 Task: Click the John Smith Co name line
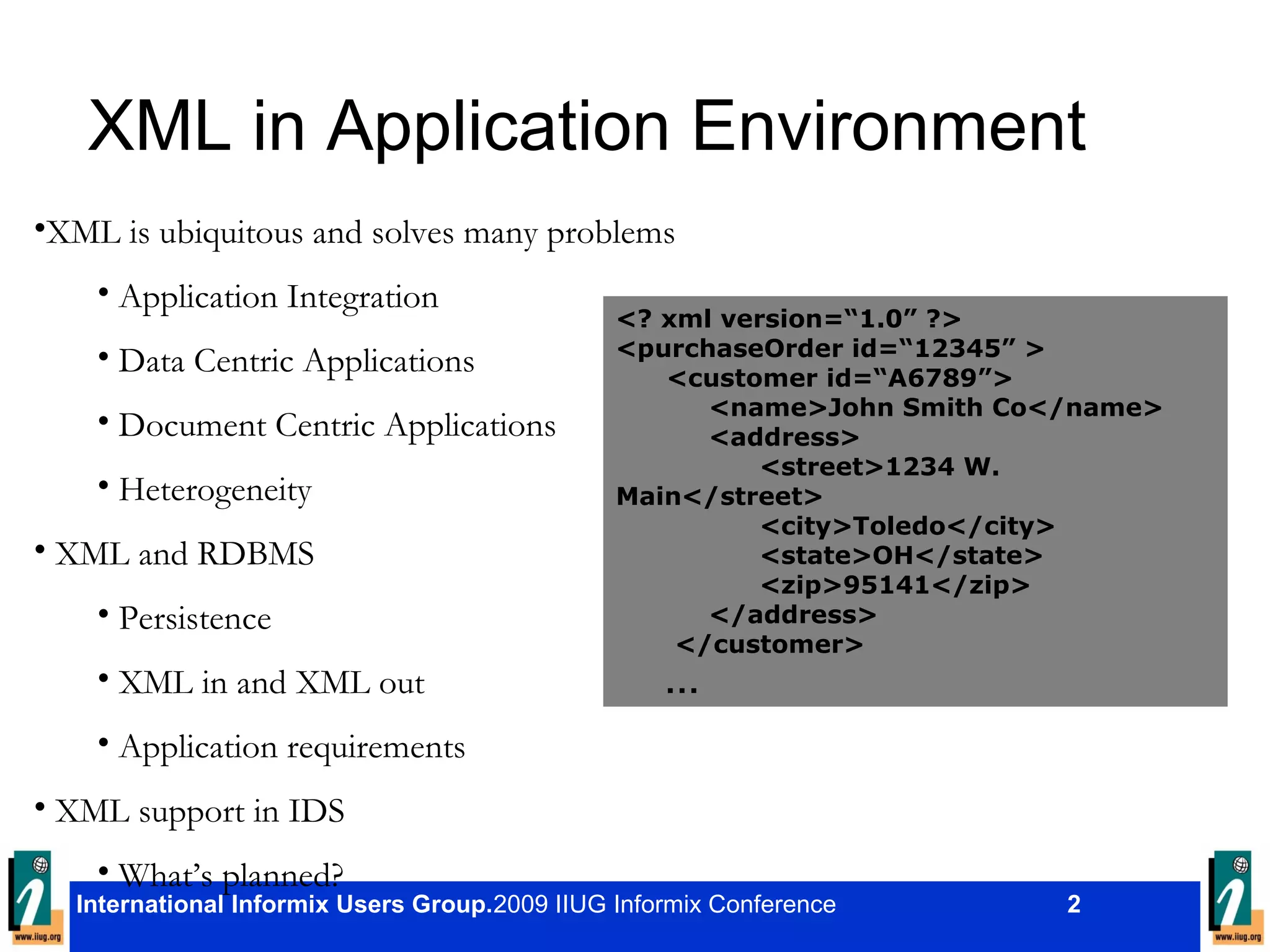(935, 408)
